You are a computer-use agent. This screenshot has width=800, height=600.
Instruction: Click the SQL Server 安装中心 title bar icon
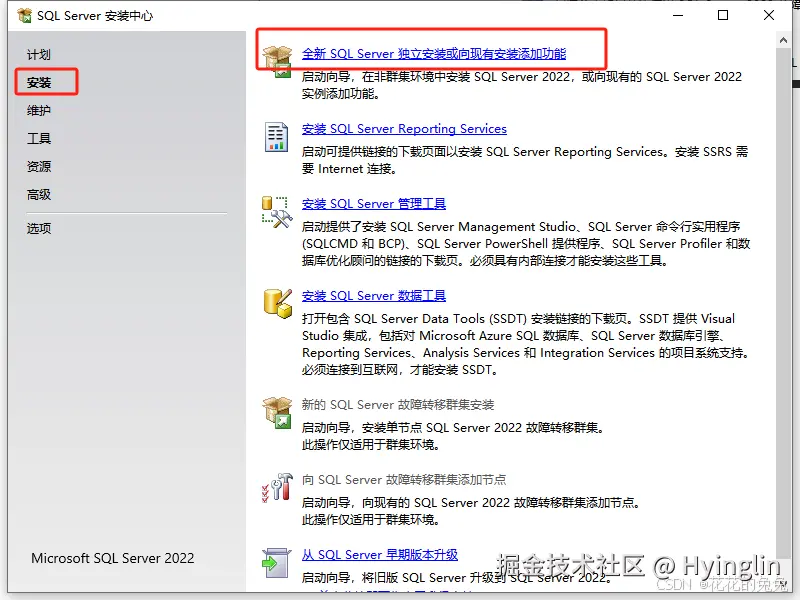(24, 16)
